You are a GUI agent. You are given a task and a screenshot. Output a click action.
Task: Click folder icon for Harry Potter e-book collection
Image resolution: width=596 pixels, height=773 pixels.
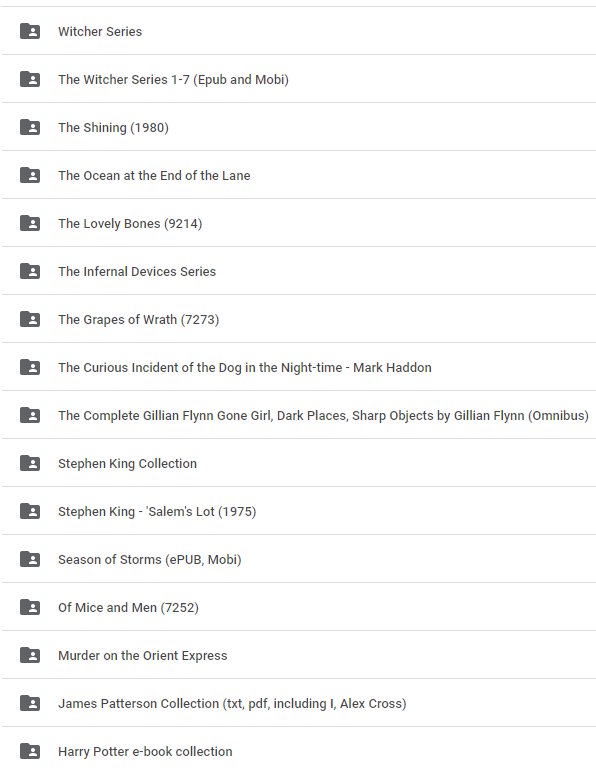point(30,751)
